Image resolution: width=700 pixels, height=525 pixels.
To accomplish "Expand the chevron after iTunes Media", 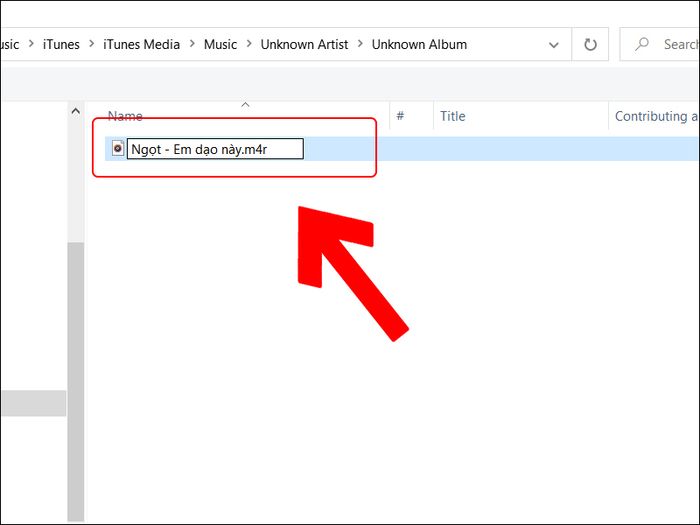I will (x=192, y=44).
